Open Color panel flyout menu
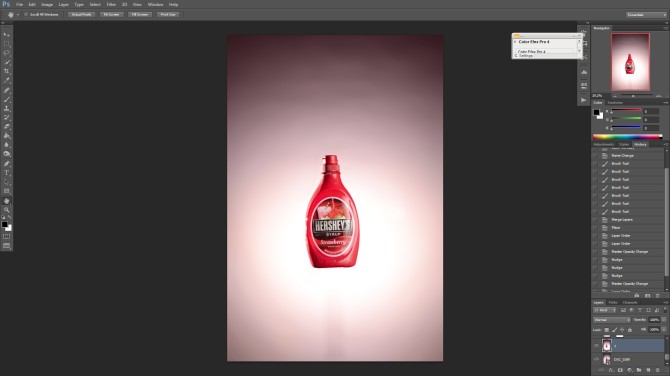 665,103
